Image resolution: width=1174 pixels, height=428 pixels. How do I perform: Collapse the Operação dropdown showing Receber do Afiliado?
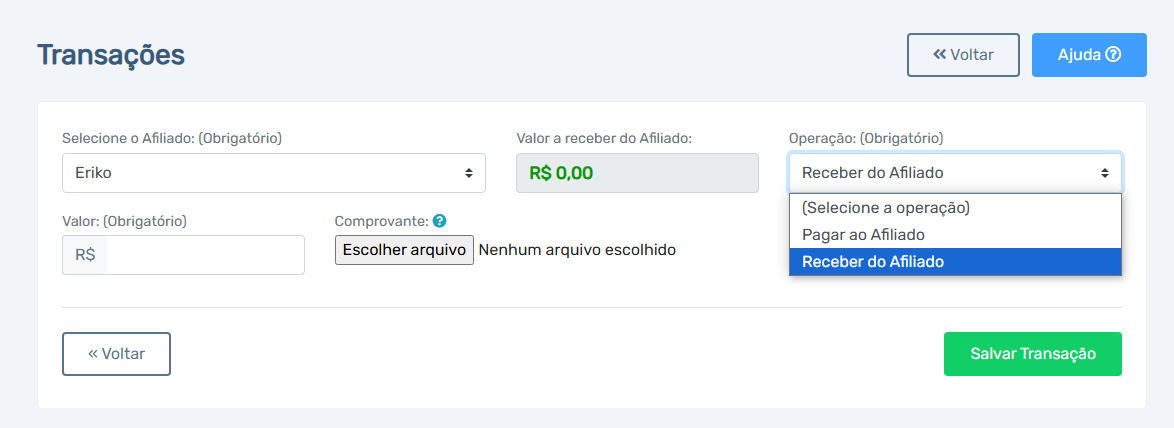[x=955, y=173]
